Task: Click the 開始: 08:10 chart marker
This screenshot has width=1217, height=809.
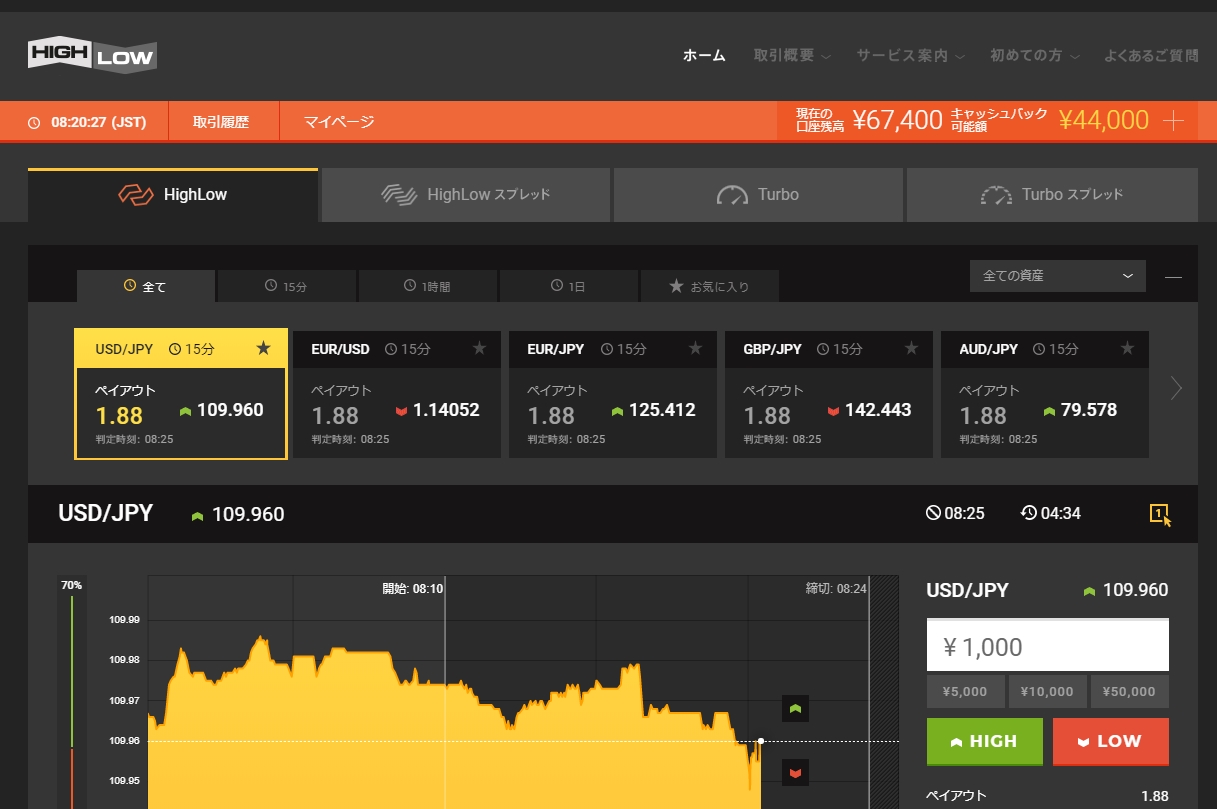Action: [413, 588]
